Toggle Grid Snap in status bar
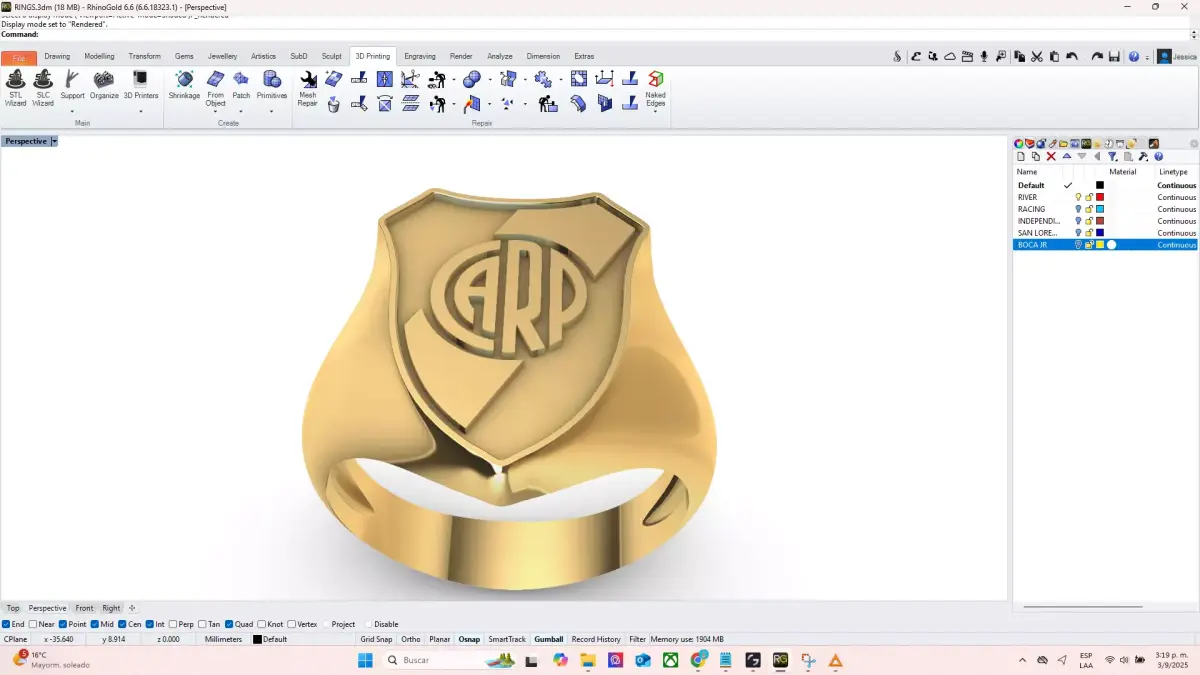Screen dimensions: 1200x675 coord(376,639)
